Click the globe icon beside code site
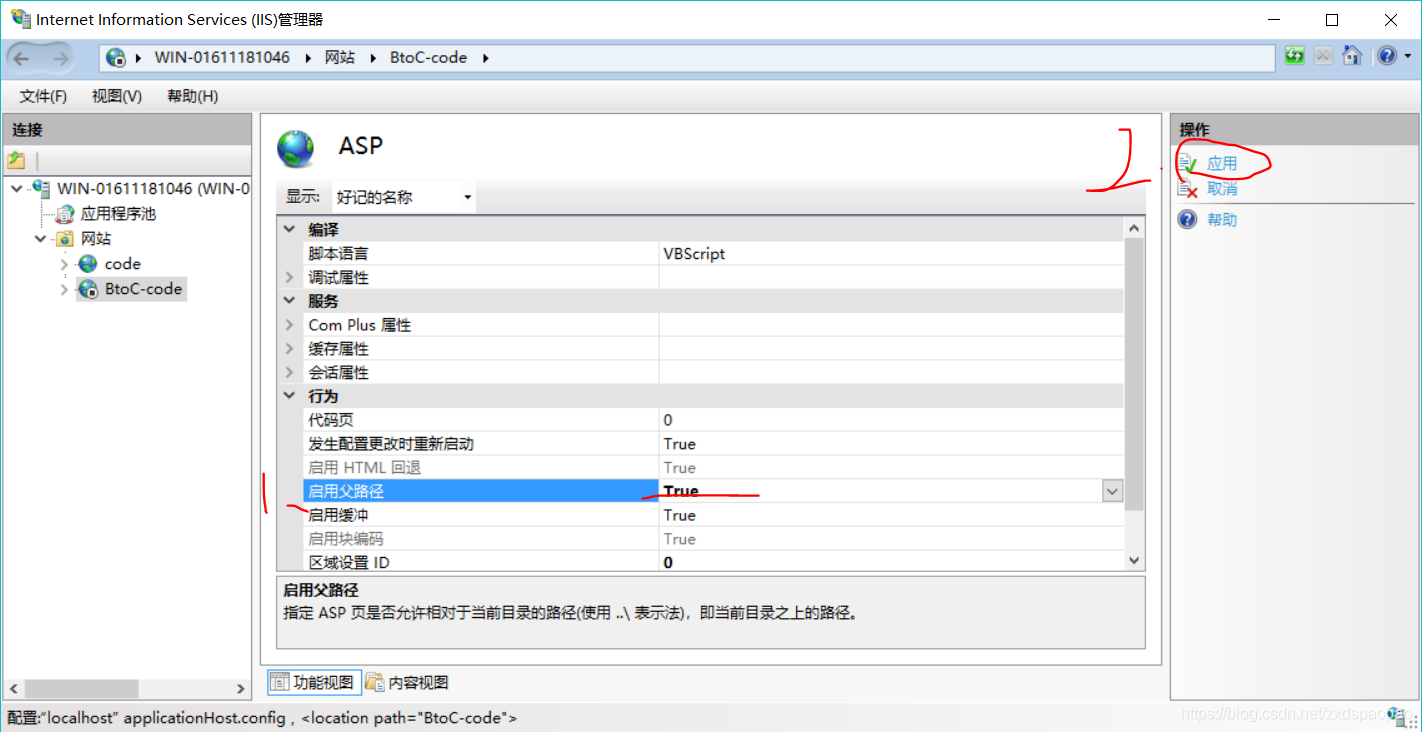The image size is (1422, 732). pyautogui.click(x=88, y=264)
